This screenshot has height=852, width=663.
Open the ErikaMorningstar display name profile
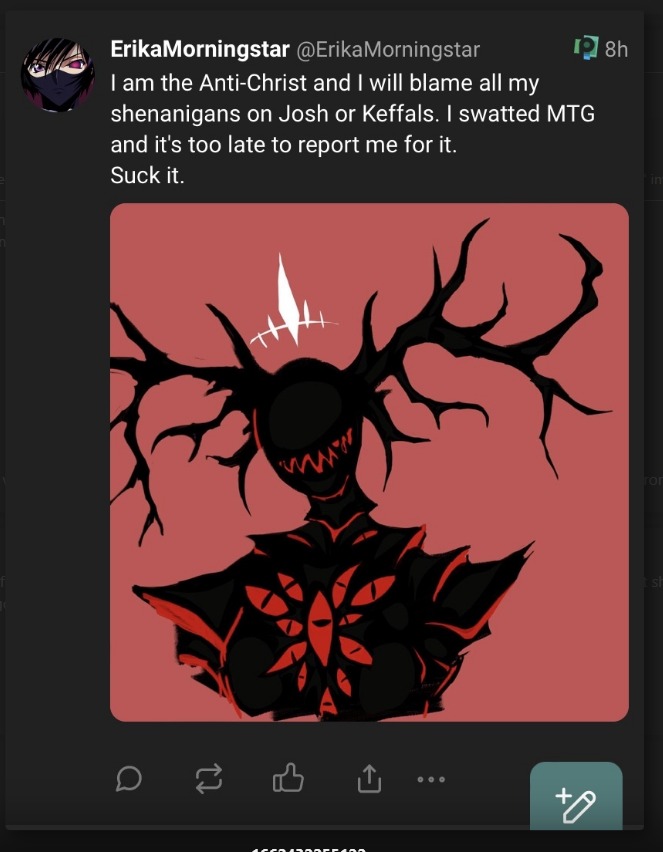[x=199, y=49]
